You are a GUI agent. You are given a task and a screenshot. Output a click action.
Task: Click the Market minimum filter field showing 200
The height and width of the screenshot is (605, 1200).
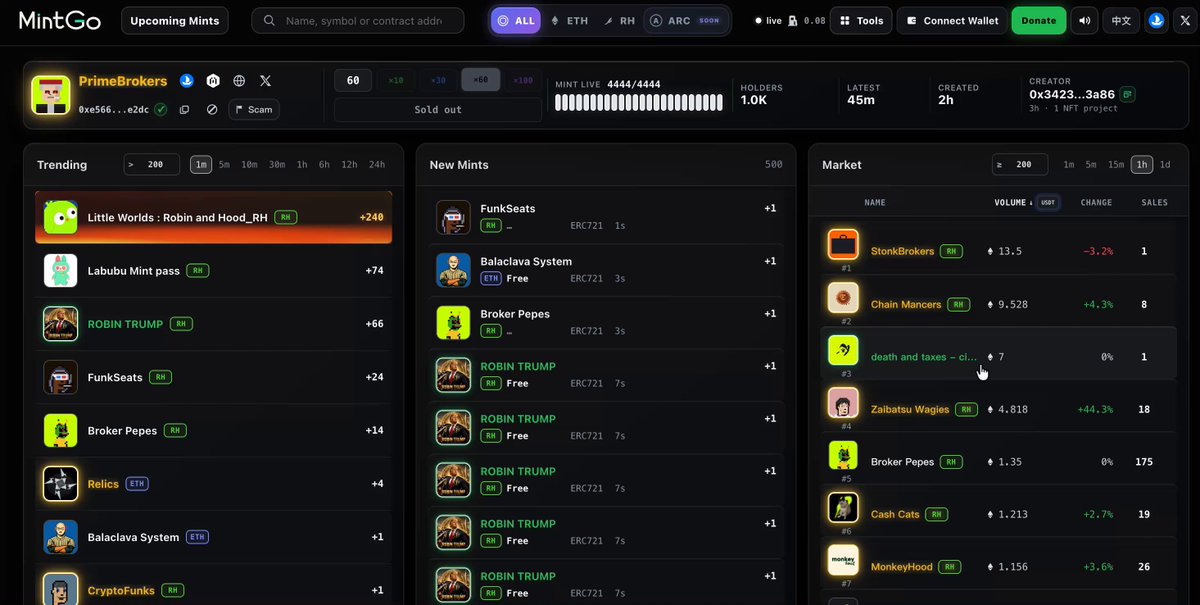(1020, 165)
